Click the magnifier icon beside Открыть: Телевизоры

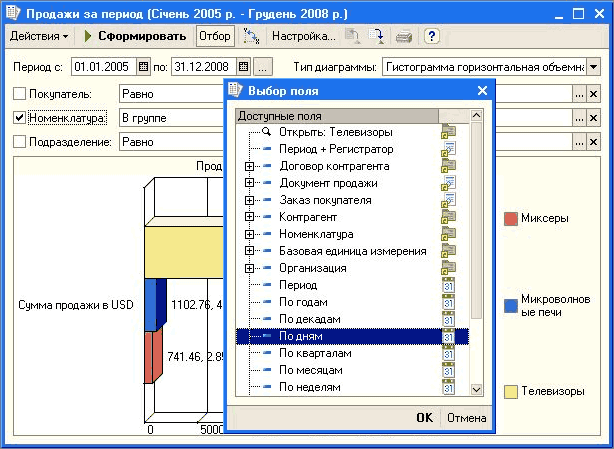coord(267,132)
